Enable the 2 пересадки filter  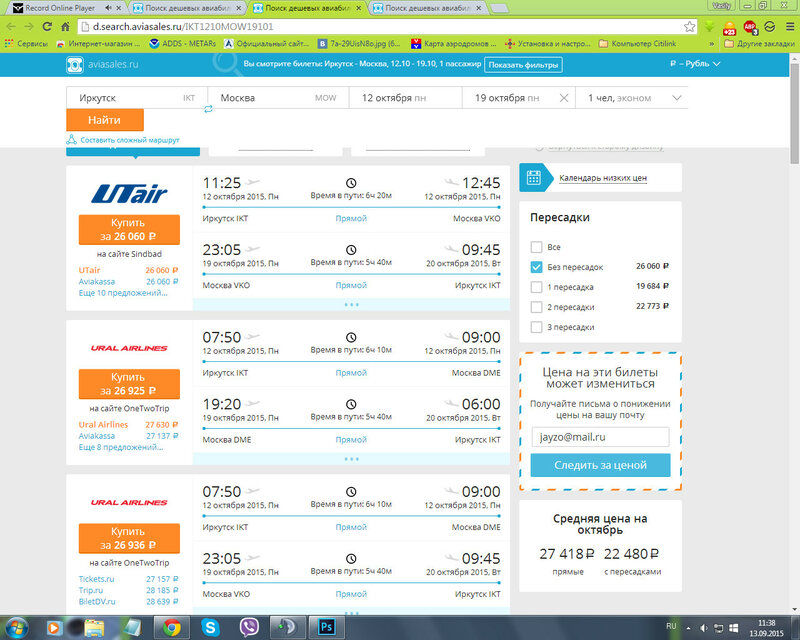tap(536, 307)
